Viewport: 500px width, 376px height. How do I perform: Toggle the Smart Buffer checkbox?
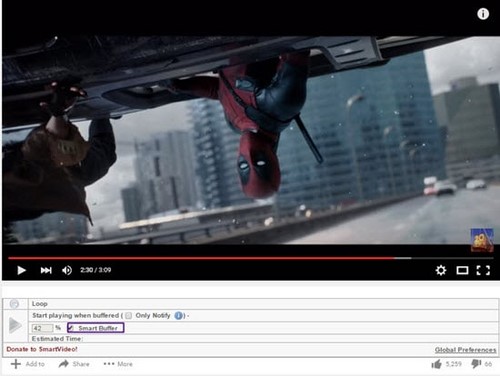pyautogui.click(x=71, y=328)
